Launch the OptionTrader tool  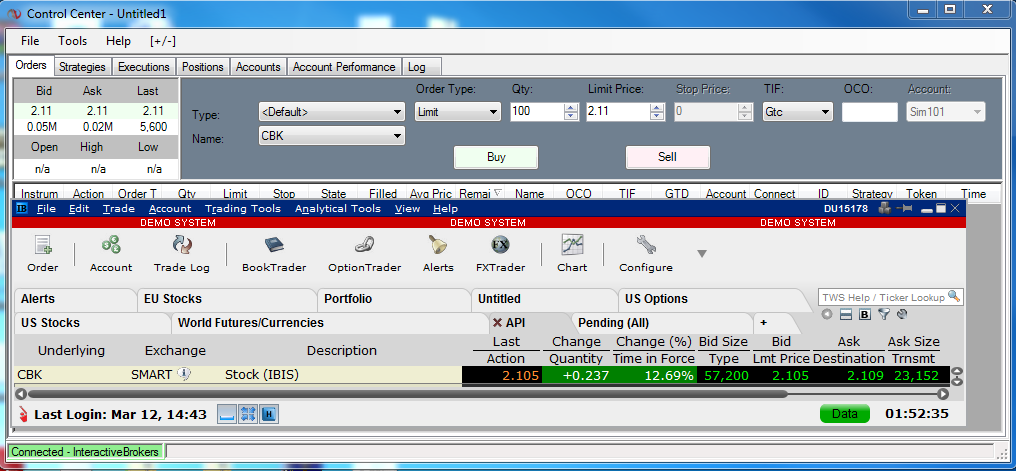(x=365, y=254)
